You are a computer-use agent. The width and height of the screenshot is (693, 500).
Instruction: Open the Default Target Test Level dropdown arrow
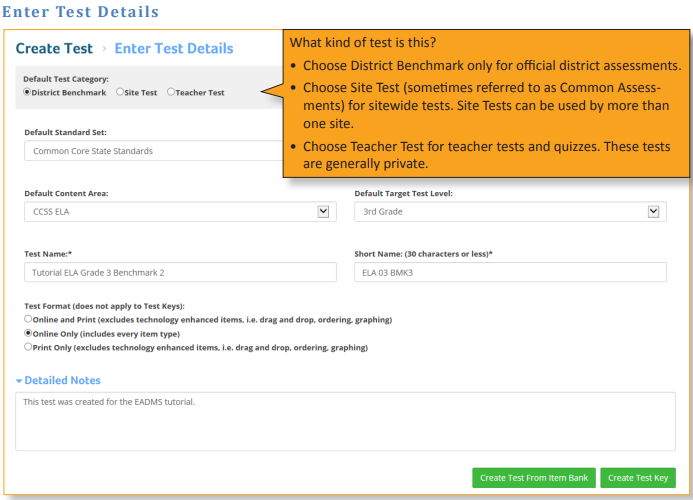654,212
